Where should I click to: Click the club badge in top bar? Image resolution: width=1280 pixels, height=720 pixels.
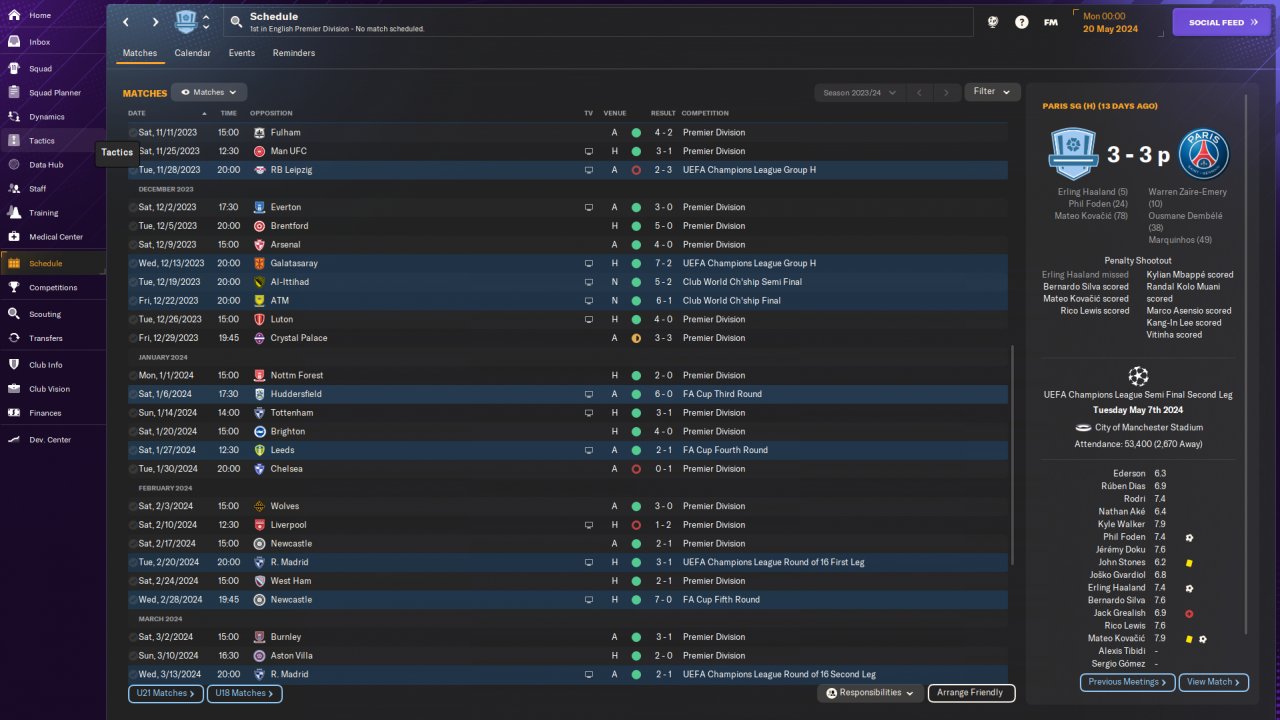(186, 22)
